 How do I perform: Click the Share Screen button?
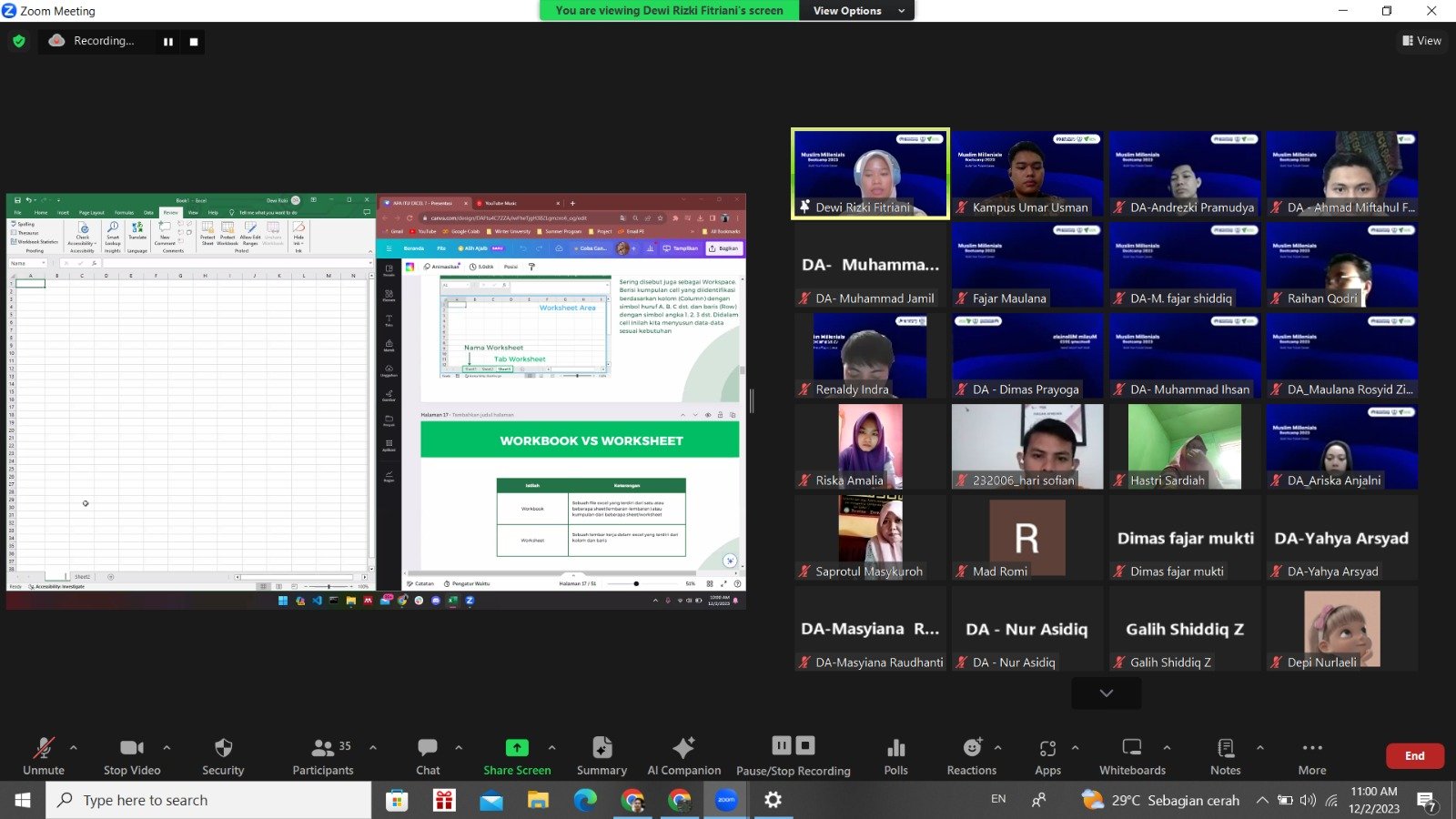(x=517, y=756)
